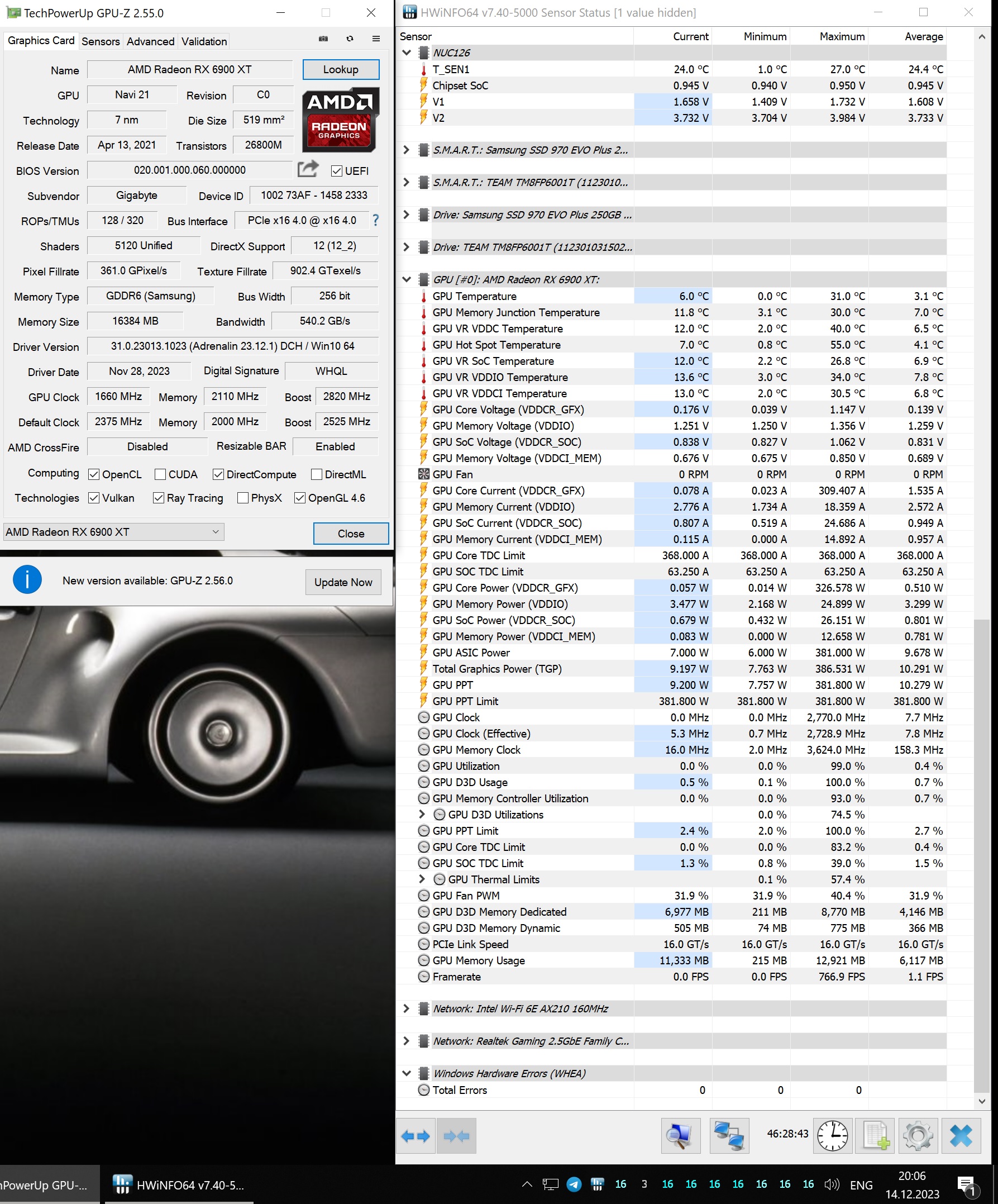
Task: Click the network tray icon
Action: [550, 1184]
